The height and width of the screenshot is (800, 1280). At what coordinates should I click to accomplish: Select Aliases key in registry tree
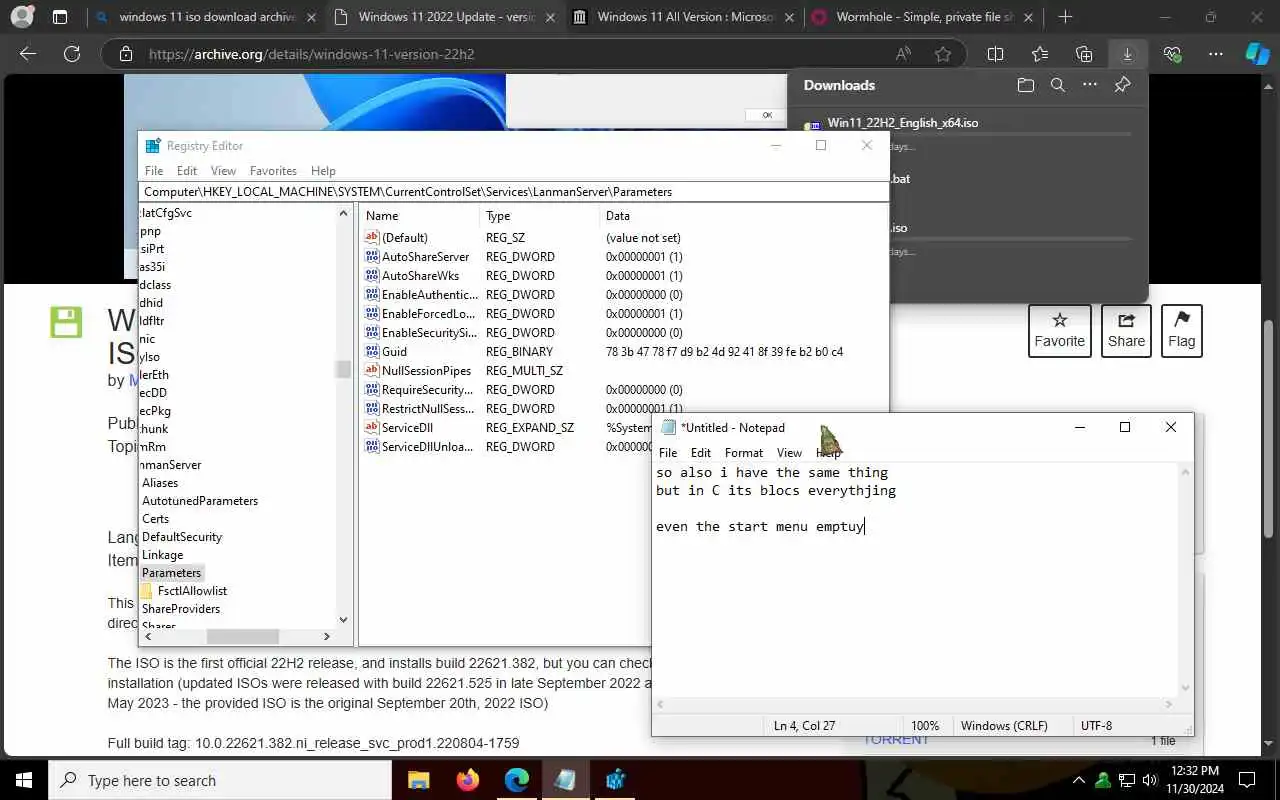click(x=160, y=483)
